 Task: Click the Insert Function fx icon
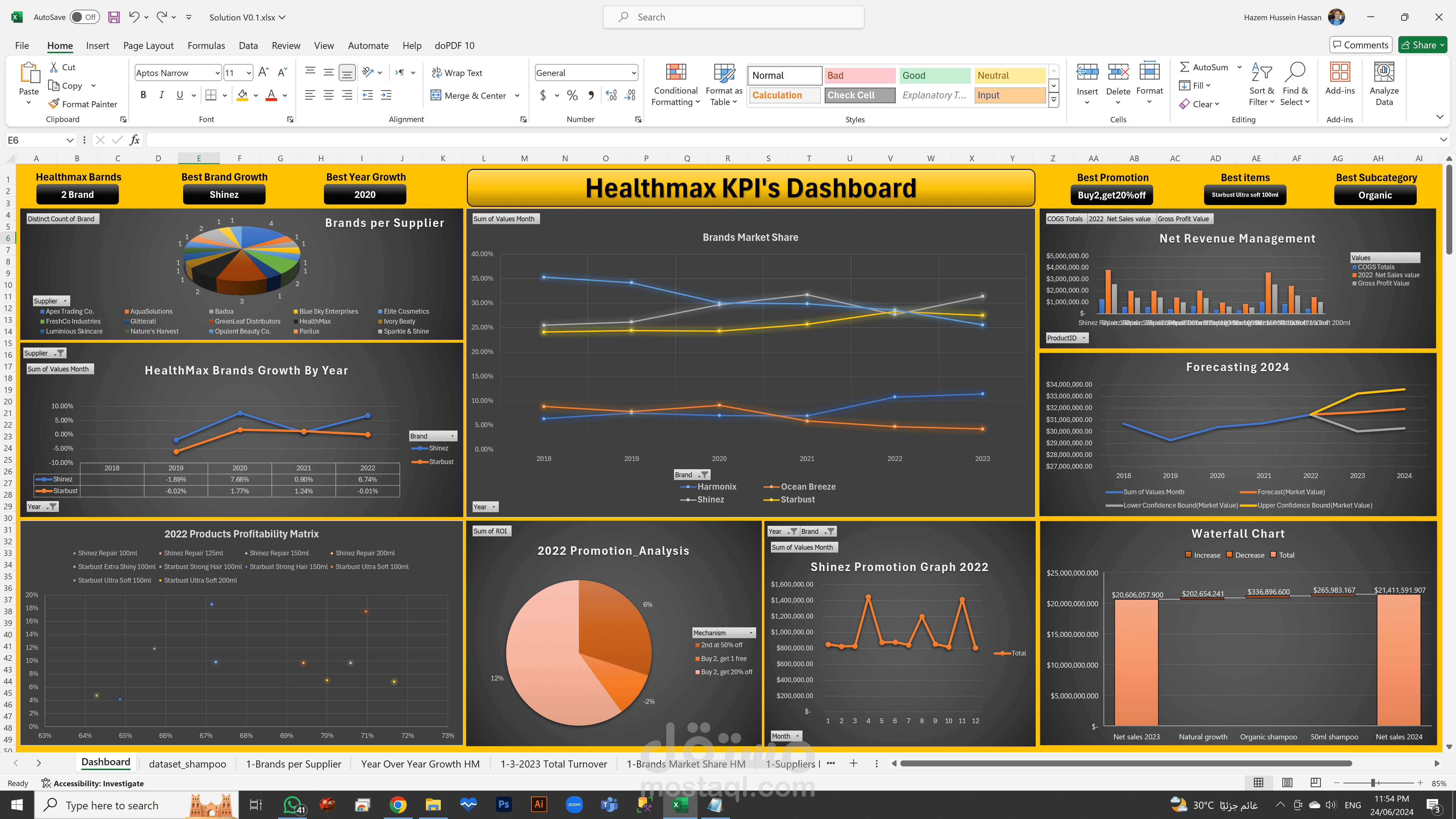click(135, 140)
